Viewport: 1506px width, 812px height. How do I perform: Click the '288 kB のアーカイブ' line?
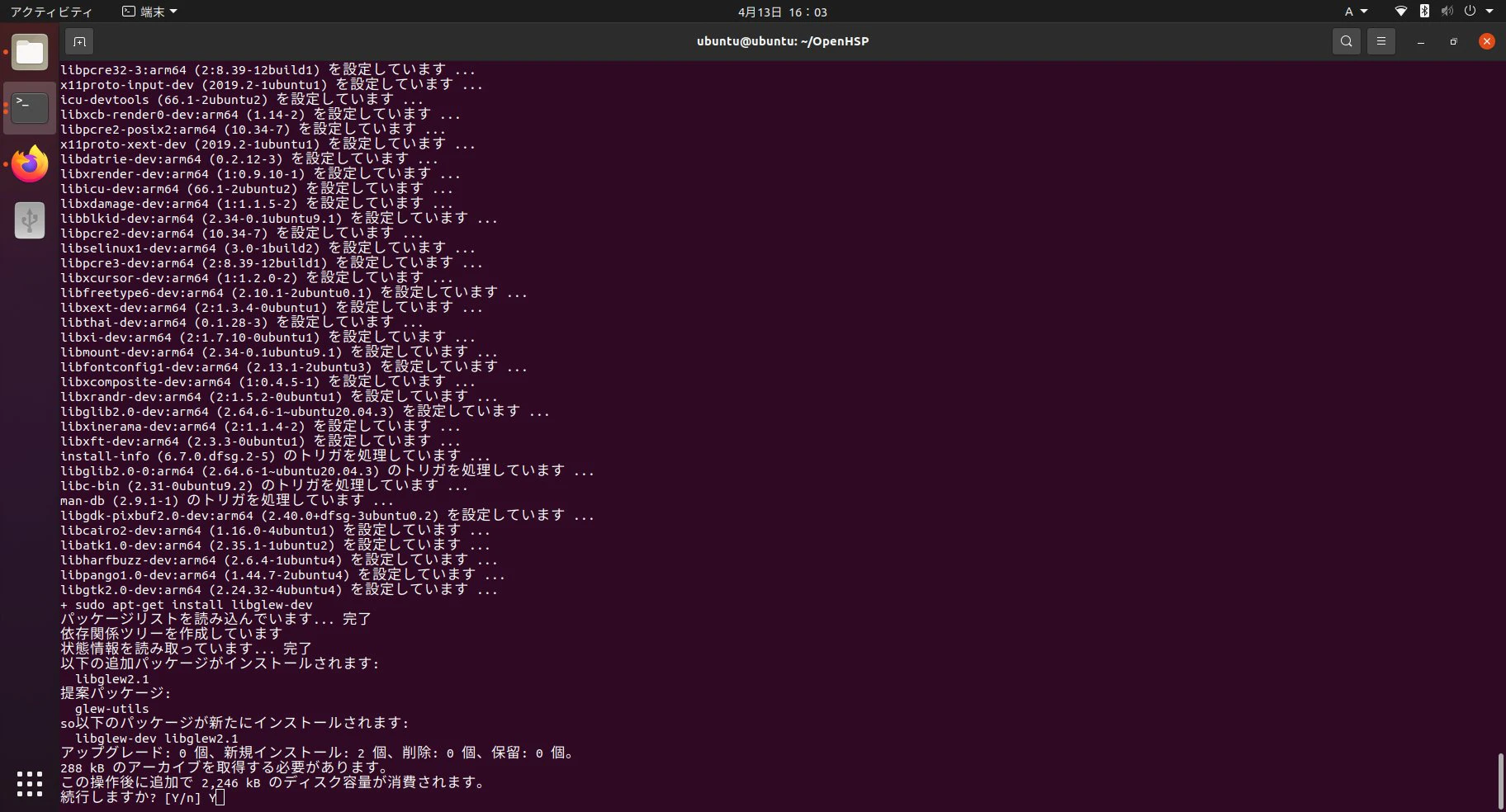pos(225,768)
